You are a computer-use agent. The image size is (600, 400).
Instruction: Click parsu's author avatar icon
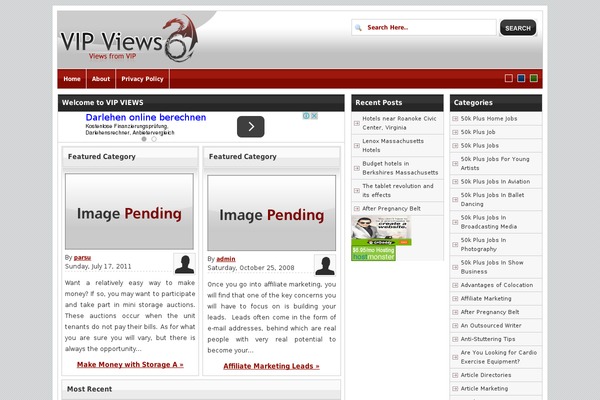click(x=184, y=264)
